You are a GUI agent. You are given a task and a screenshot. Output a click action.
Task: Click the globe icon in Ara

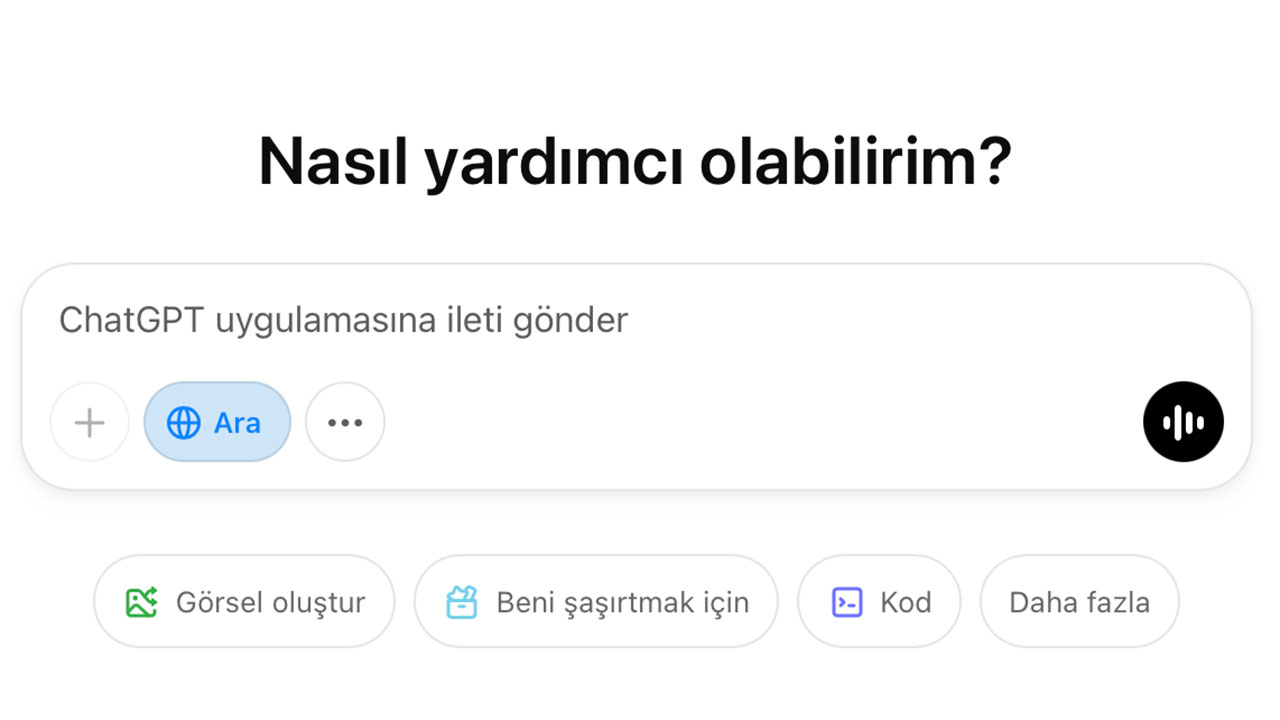pyautogui.click(x=183, y=422)
